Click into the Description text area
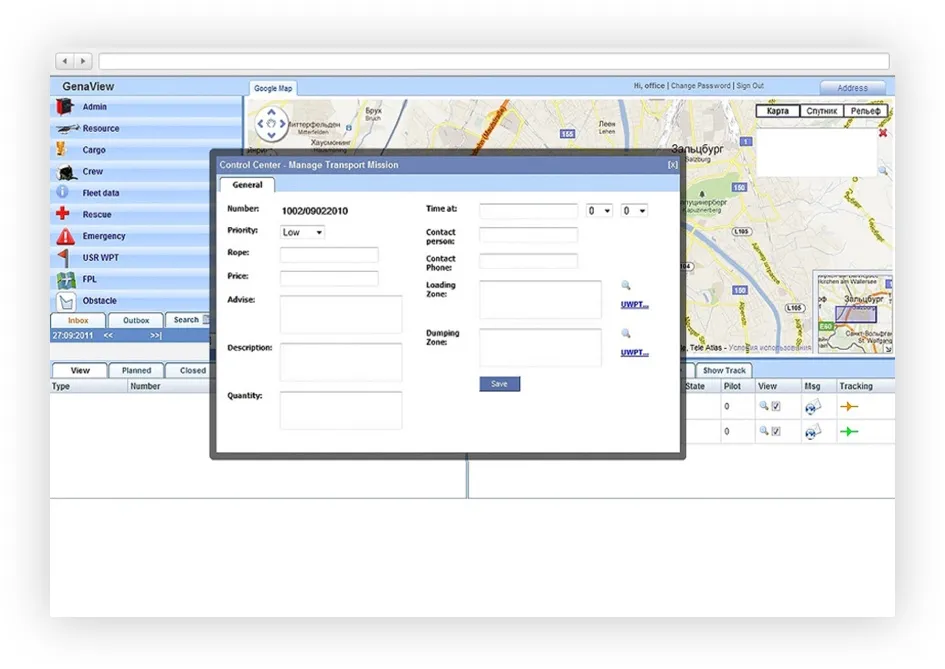 tap(341, 362)
